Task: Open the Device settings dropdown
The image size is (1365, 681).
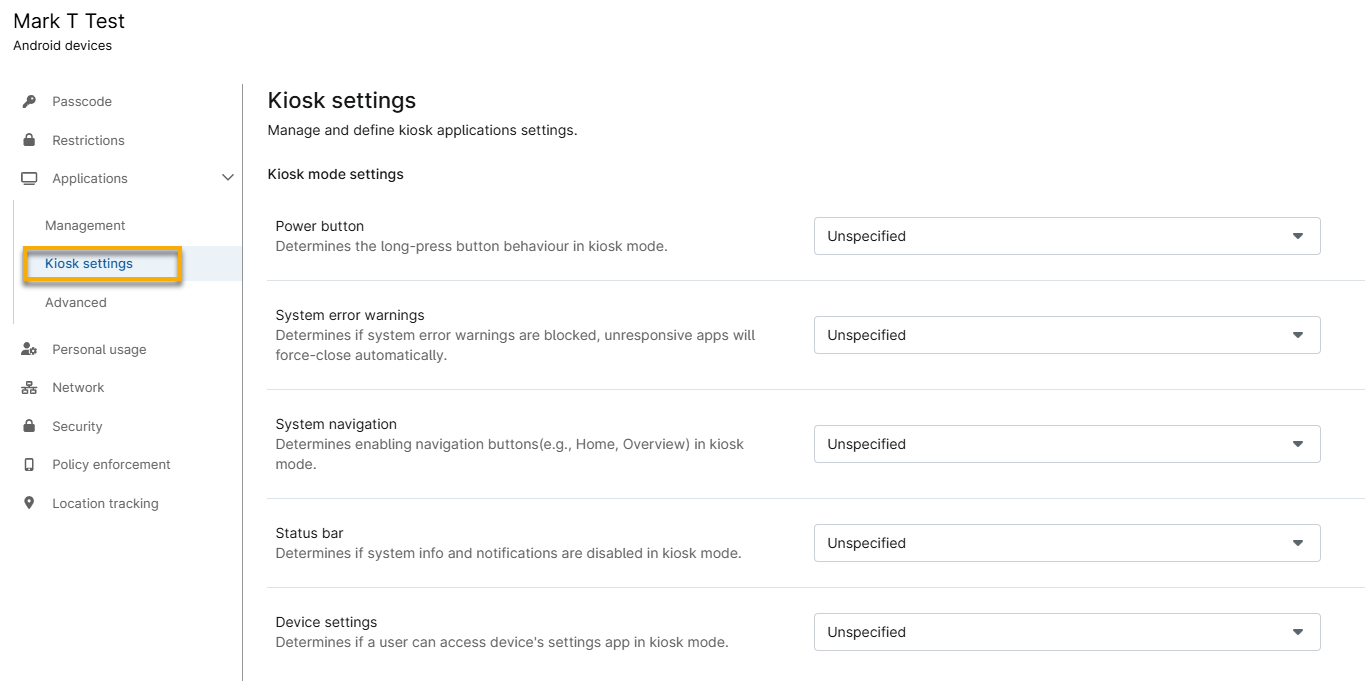Action: (1066, 632)
